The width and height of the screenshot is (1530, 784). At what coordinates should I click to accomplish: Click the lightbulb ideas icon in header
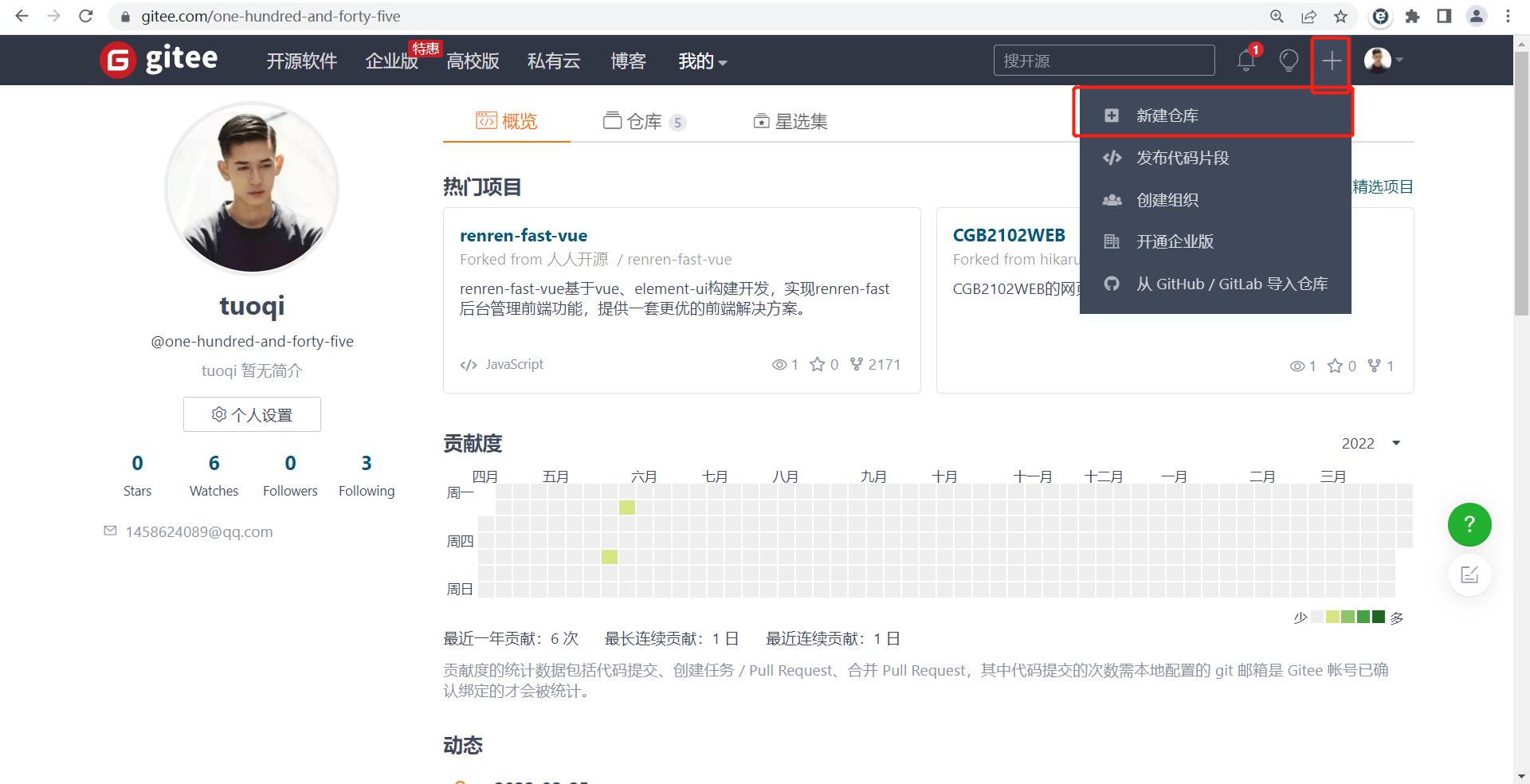pyautogui.click(x=1289, y=61)
